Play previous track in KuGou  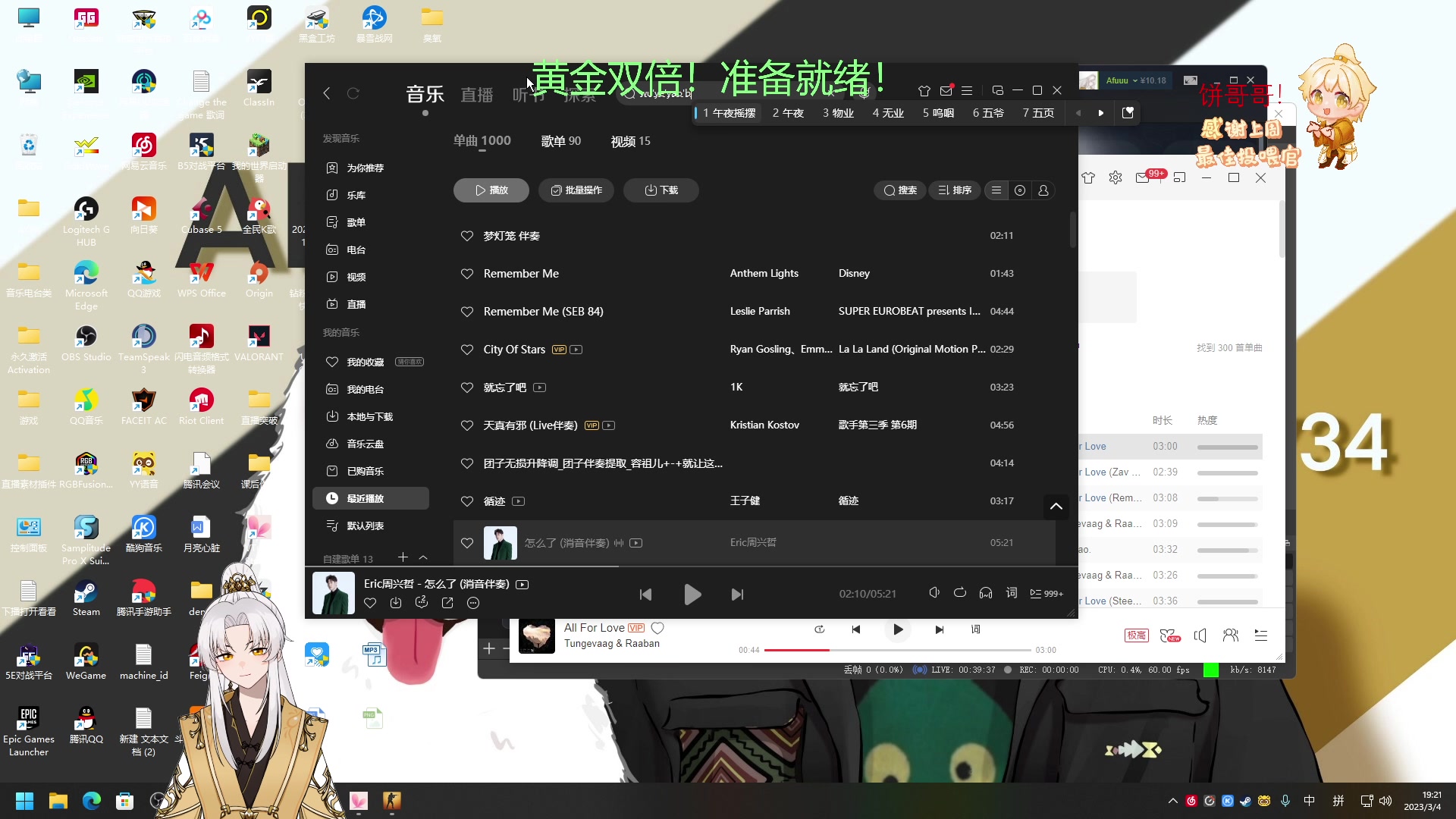tap(645, 595)
